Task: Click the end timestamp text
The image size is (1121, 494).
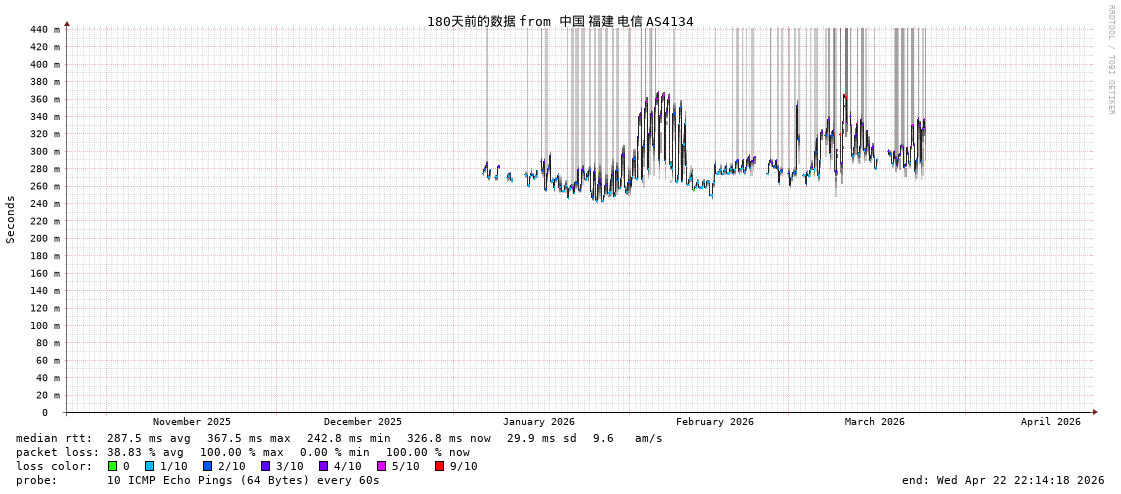Action: (x=1003, y=480)
